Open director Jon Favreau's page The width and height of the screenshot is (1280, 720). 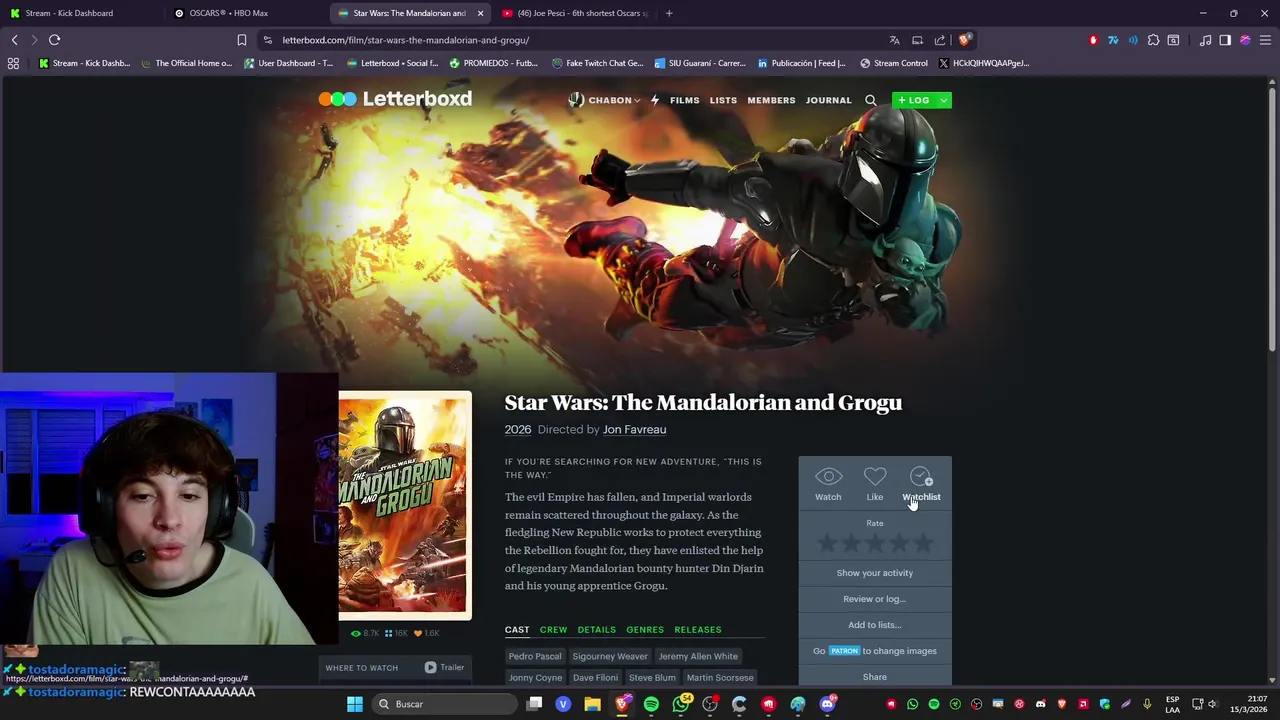click(634, 430)
